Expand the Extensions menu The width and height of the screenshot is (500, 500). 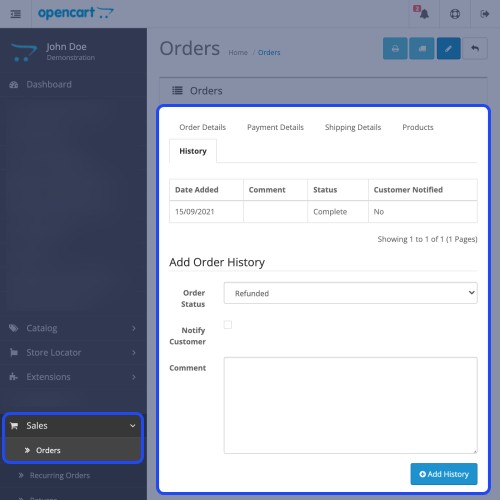click(73, 377)
